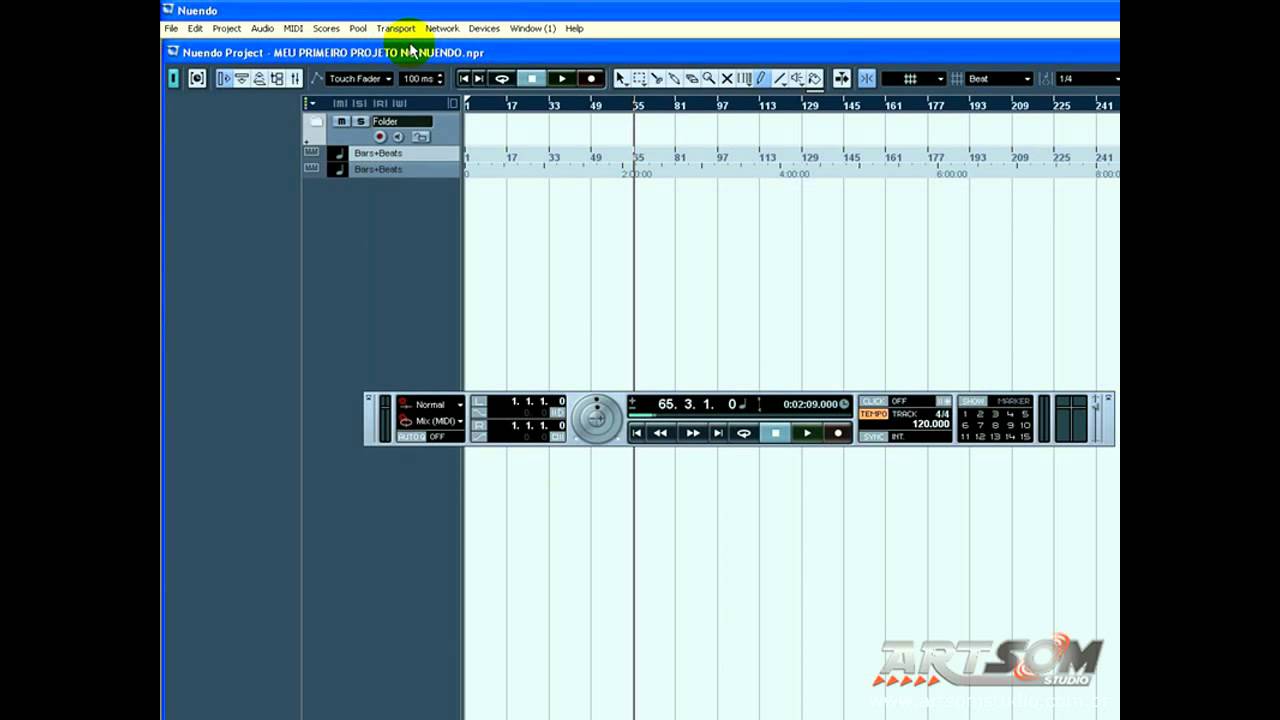Toggle Monitor speaker on Folder track
Screen dimensions: 1280x720
[x=397, y=136]
